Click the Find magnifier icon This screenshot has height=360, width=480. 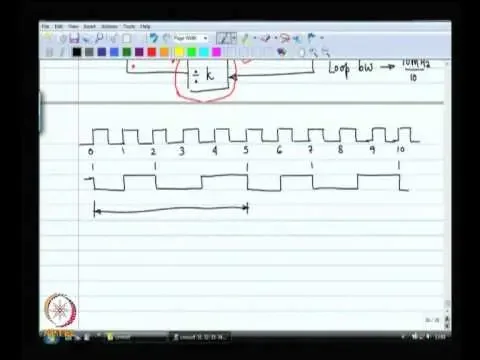click(x=99, y=39)
